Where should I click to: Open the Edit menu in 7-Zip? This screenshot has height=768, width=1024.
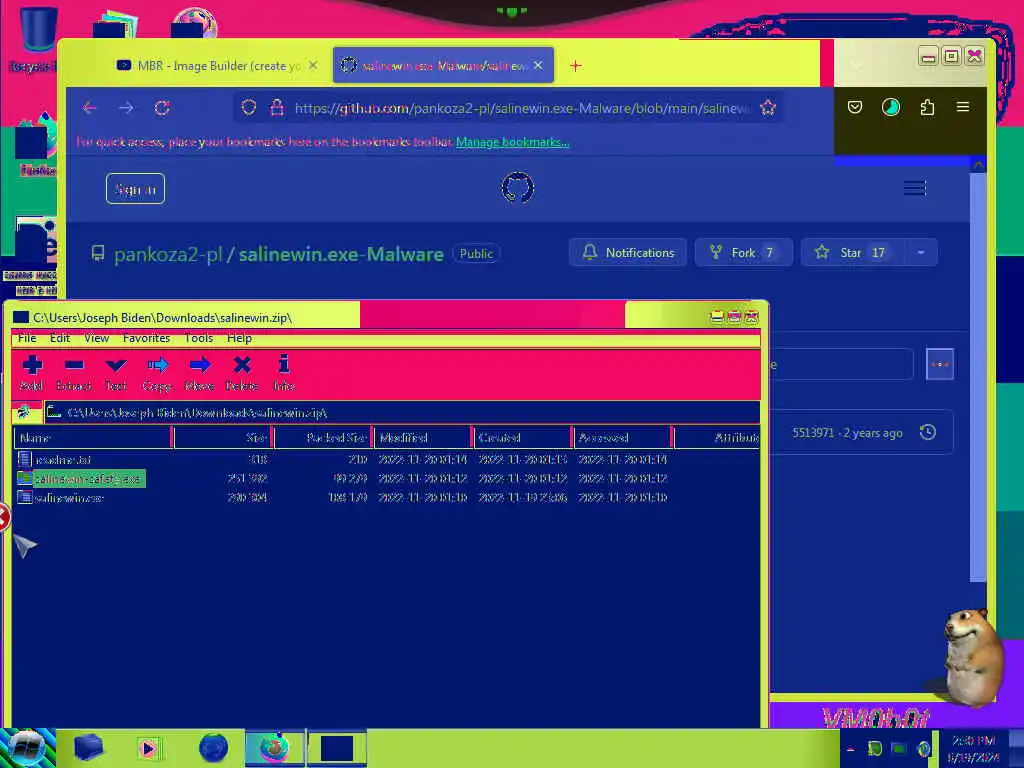pos(59,338)
